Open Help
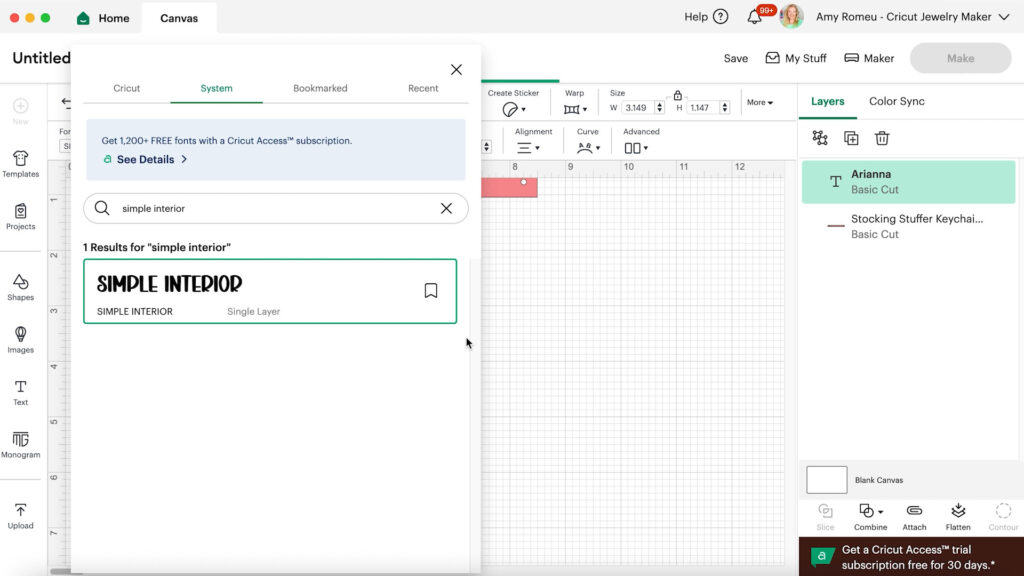1024x576 pixels. pos(706,17)
